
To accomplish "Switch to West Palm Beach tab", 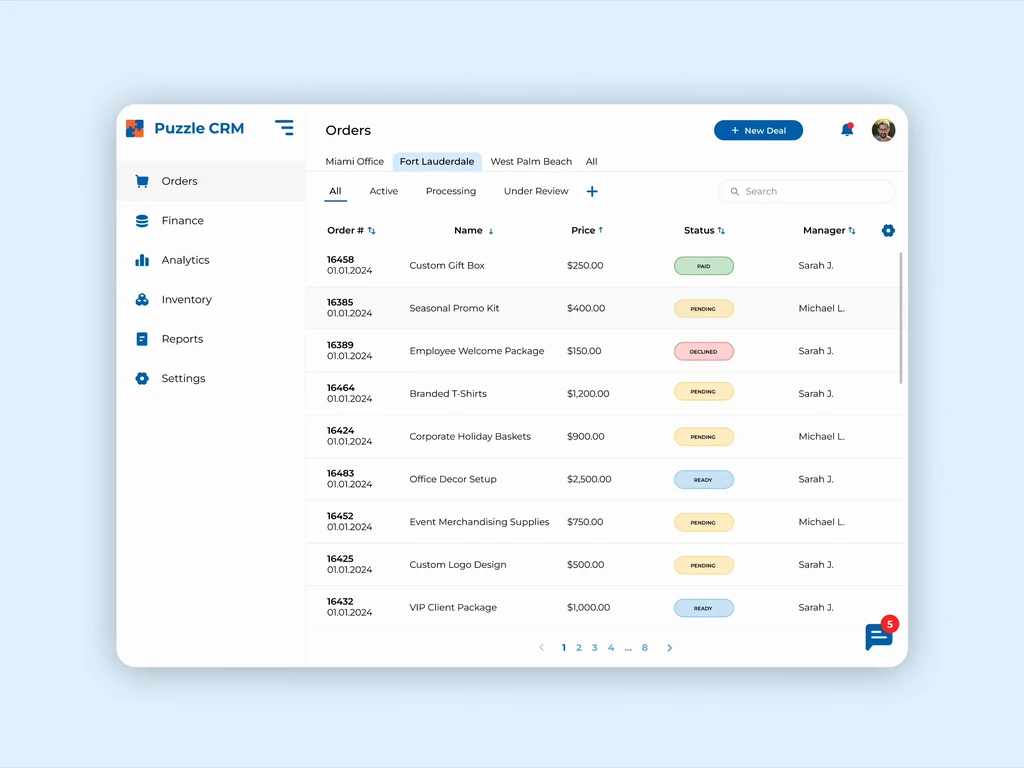I will 531,161.
